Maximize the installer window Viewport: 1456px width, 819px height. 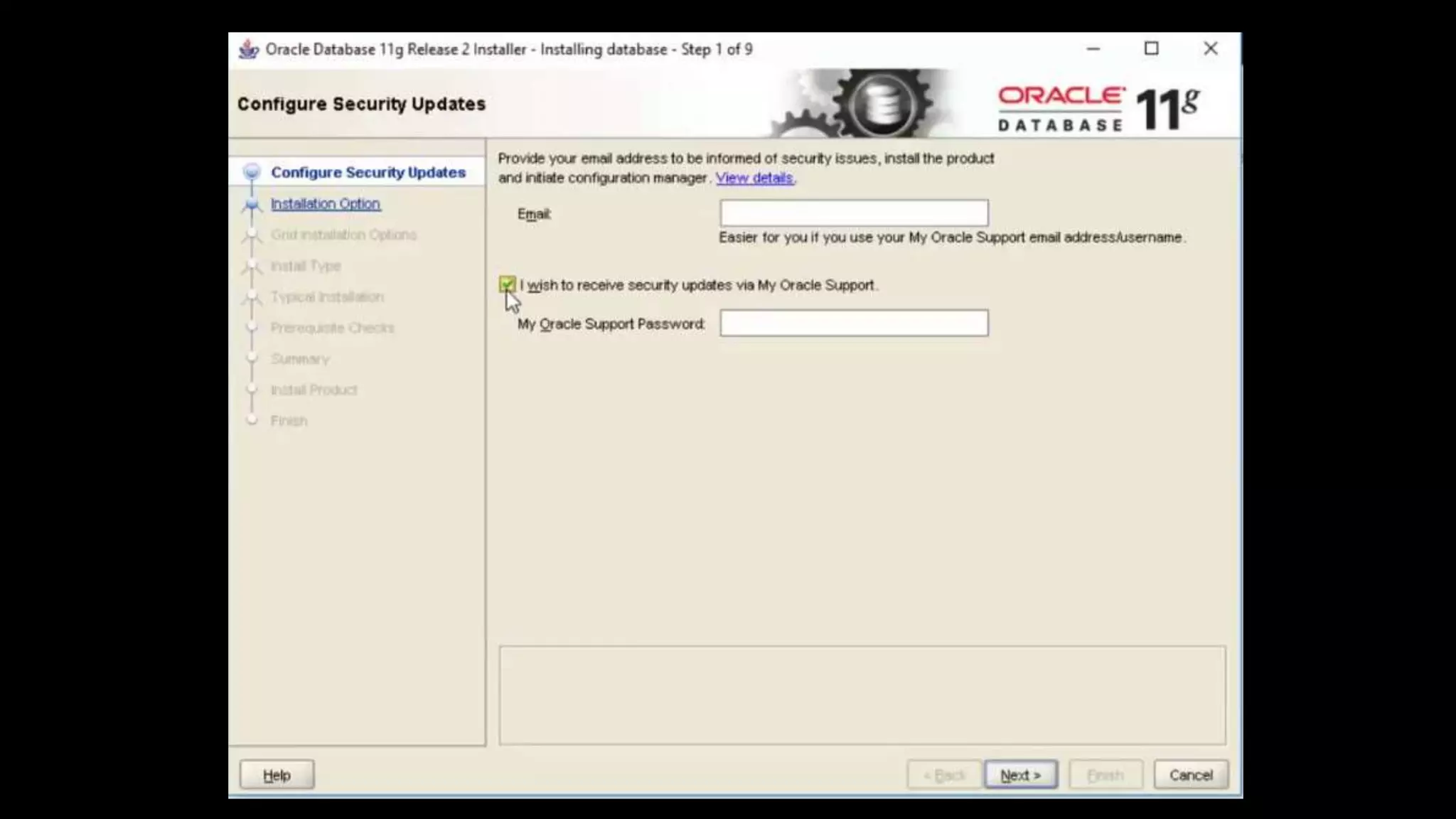point(1152,49)
